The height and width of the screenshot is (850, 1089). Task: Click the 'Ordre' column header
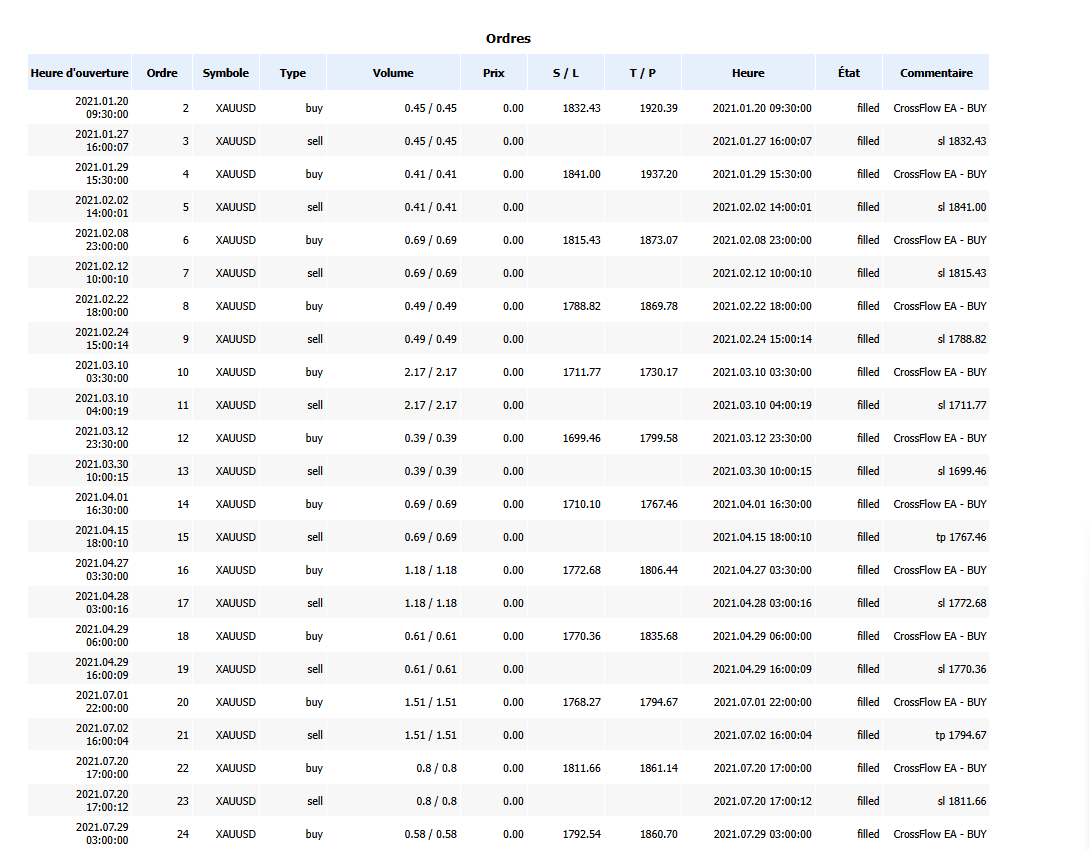click(162, 73)
